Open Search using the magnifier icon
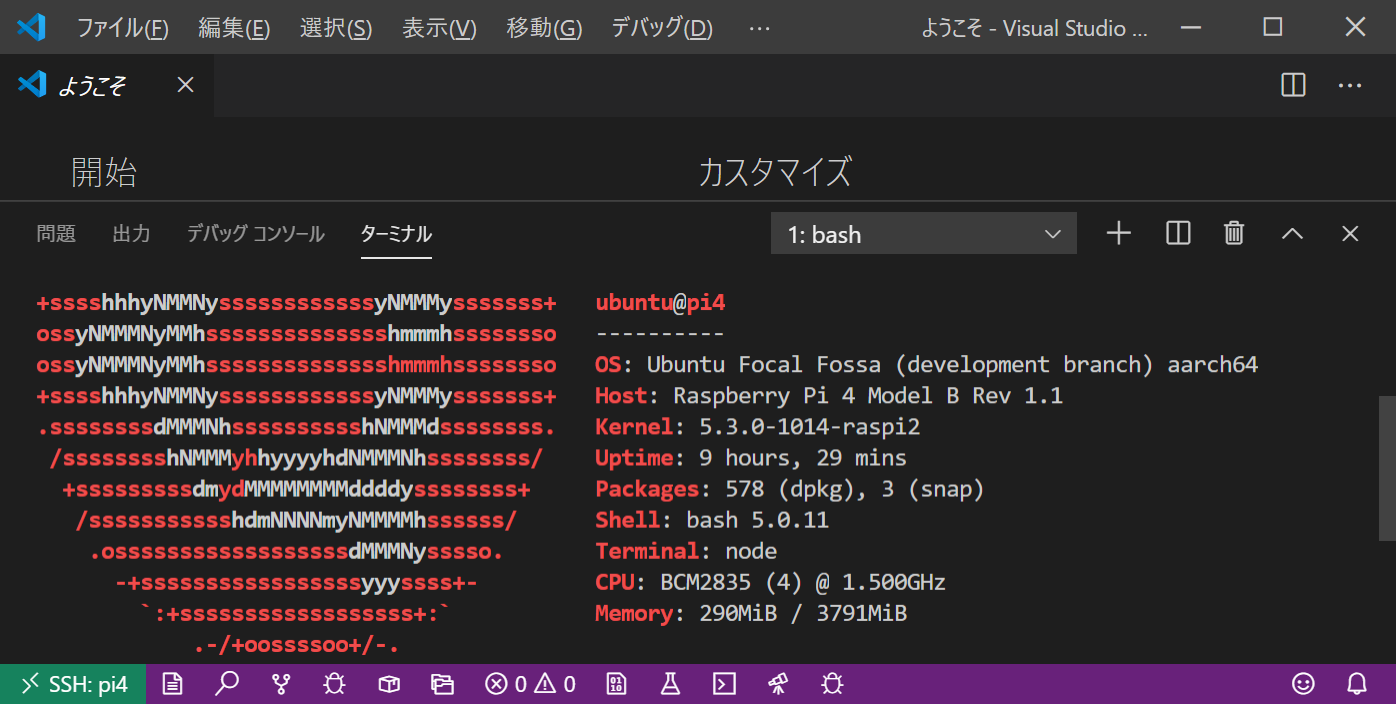This screenshot has width=1396, height=704. point(227,684)
